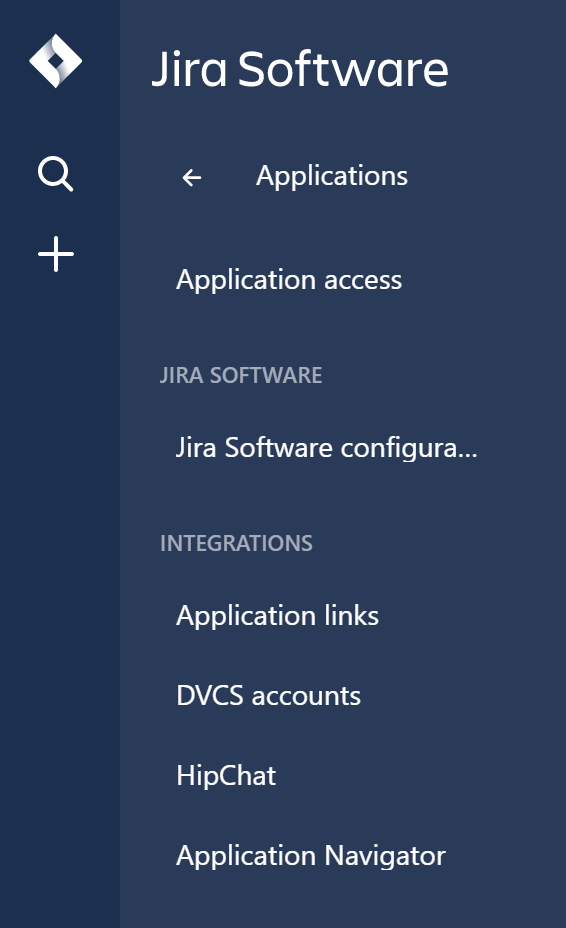Select Application links
This screenshot has height=928, width=566.
click(x=278, y=616)
